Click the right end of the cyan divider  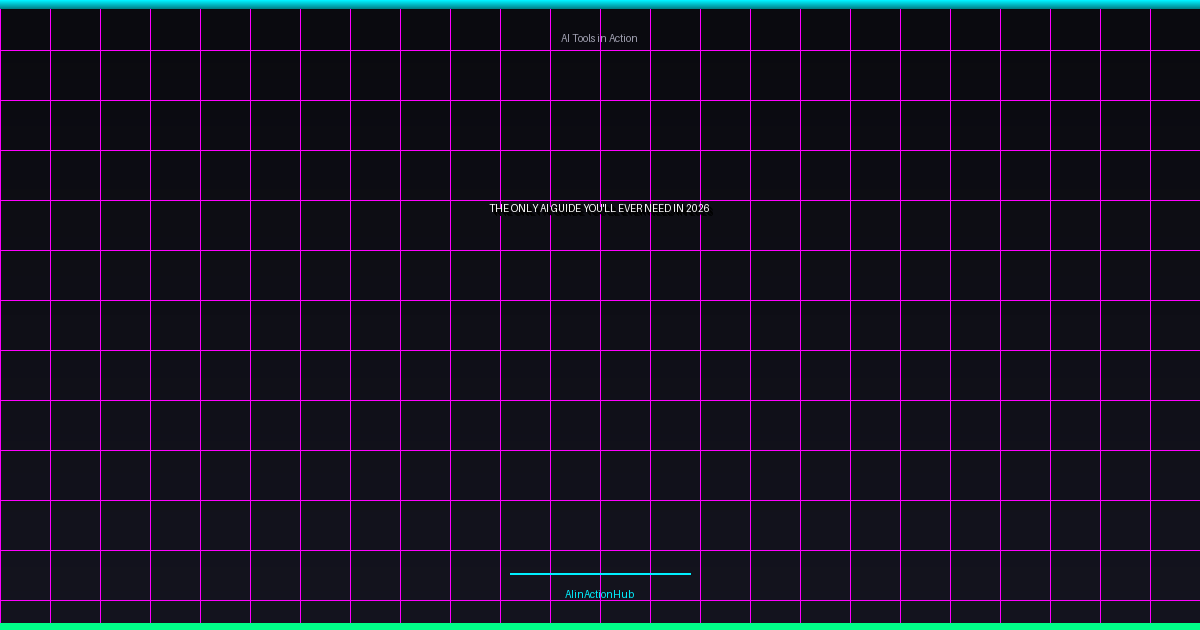pyautogui.click(x=687, y=574)
